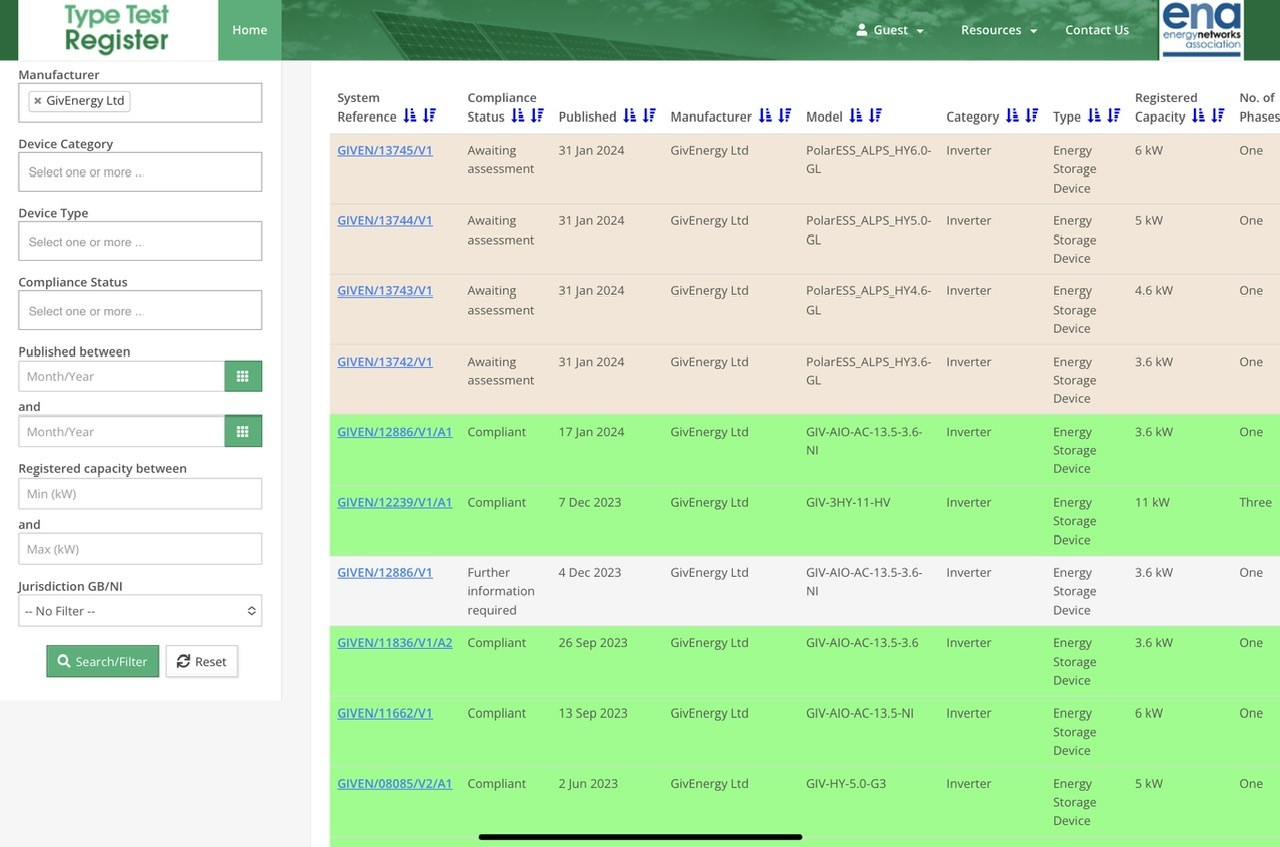Reset all filters
The image size is (1280, 847).
click(202, 661)
